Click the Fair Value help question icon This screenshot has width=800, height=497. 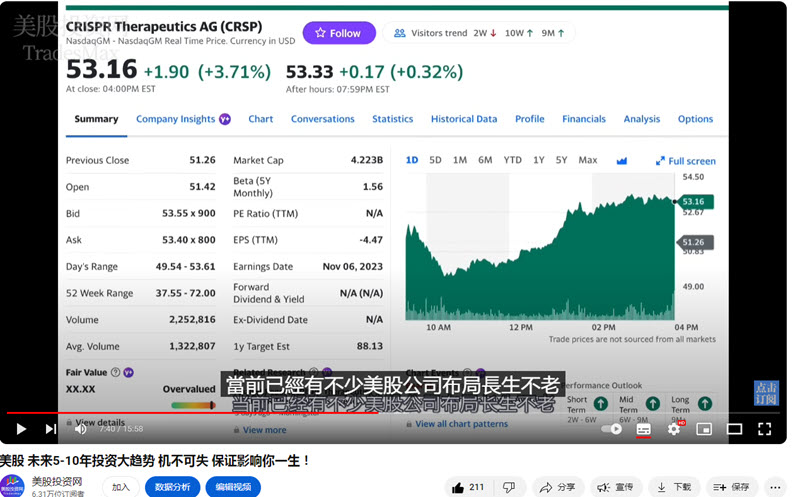pyautogui.click(x=116, y=372)
